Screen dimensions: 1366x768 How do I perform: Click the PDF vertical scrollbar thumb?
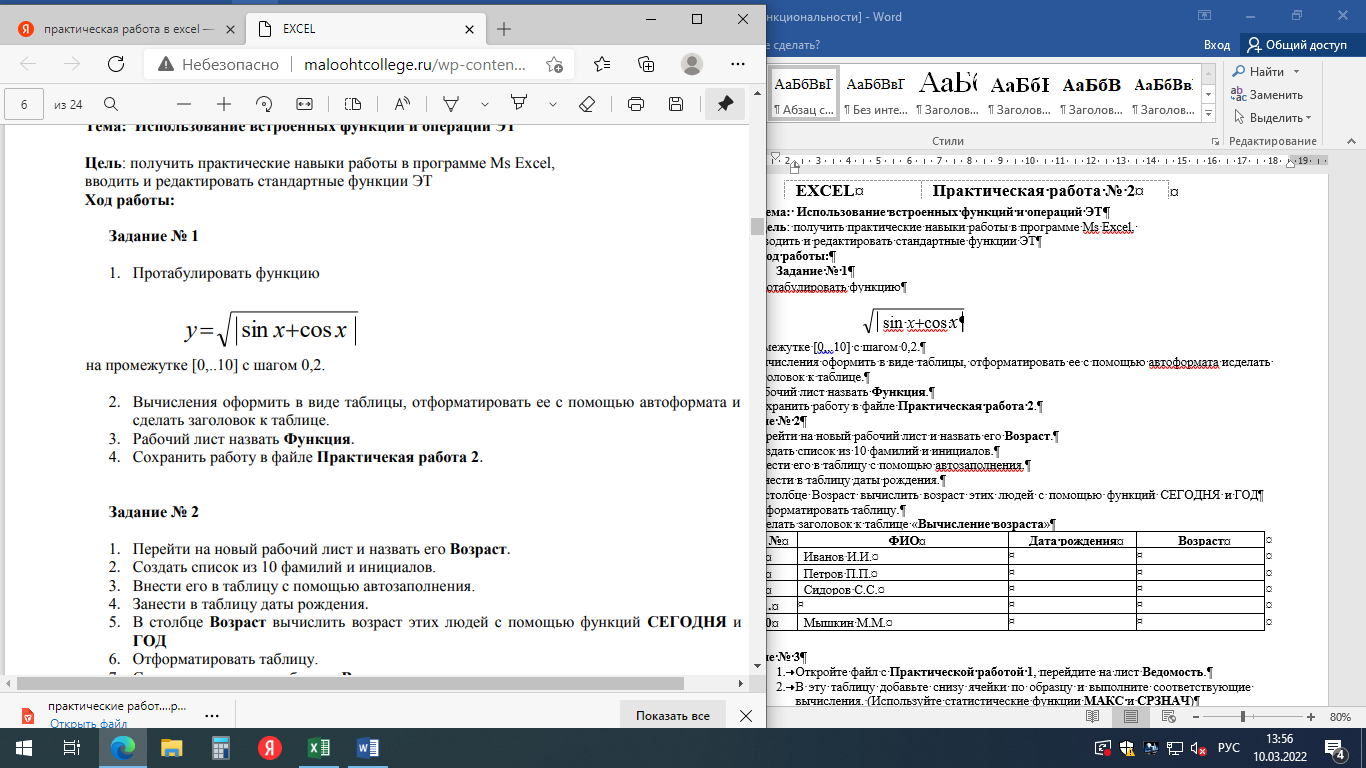[x=757, y=226]
